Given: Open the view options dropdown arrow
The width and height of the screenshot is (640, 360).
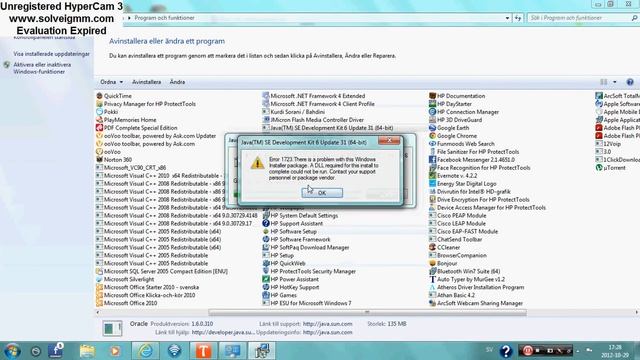Looking at the screenshot, I should pos(615,82).
